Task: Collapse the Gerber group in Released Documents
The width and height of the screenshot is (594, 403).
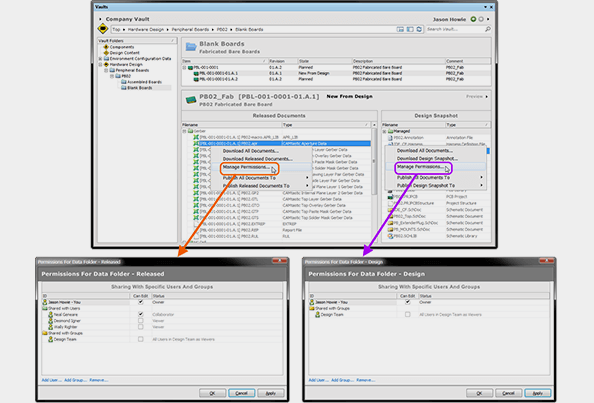Action: click(x=185, y=131)
